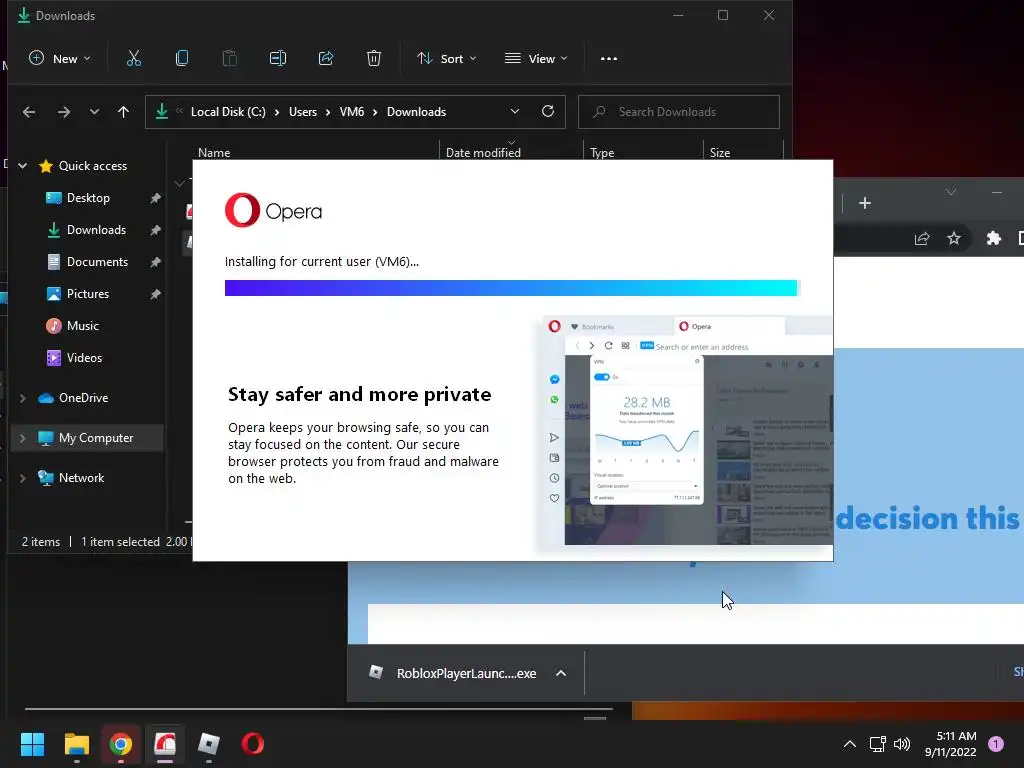Viewport: 1024px width, 768px height.
Task: Sort by Type column header
Action: point(602,152)
